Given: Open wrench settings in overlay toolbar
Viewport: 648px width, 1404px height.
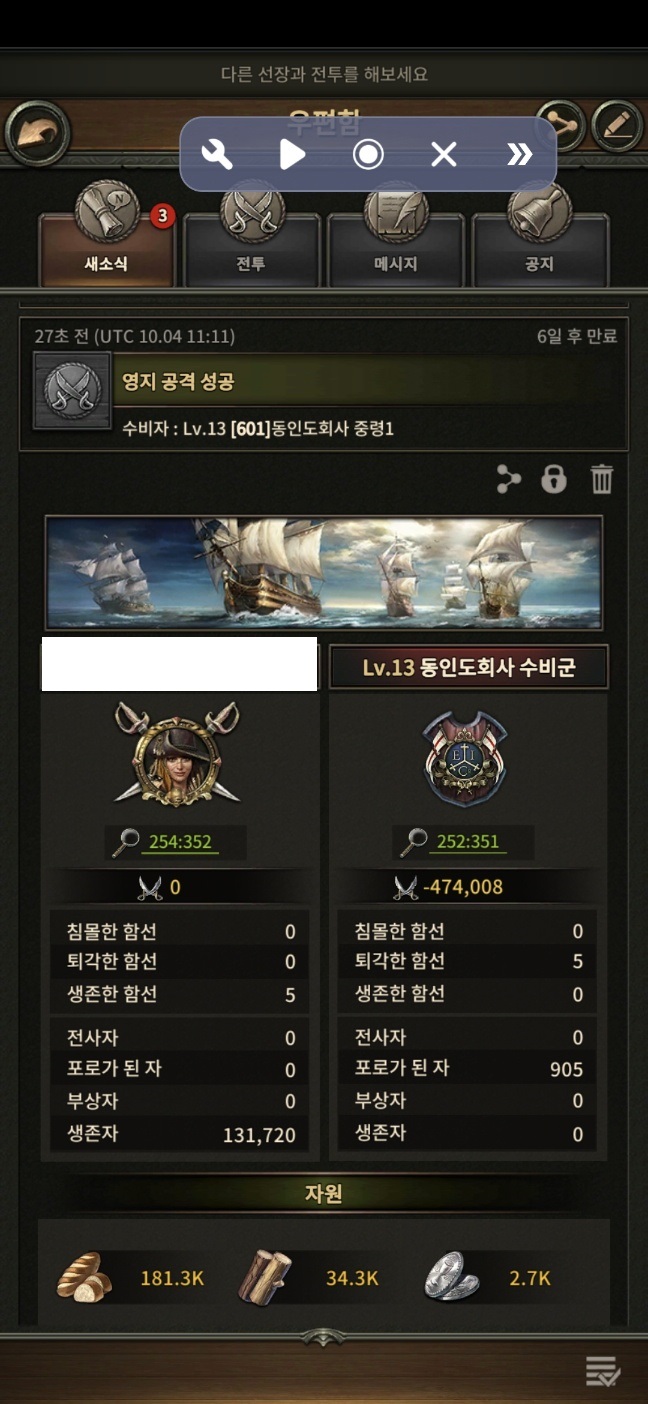Looking at the screenshot, I should (217, 154).
